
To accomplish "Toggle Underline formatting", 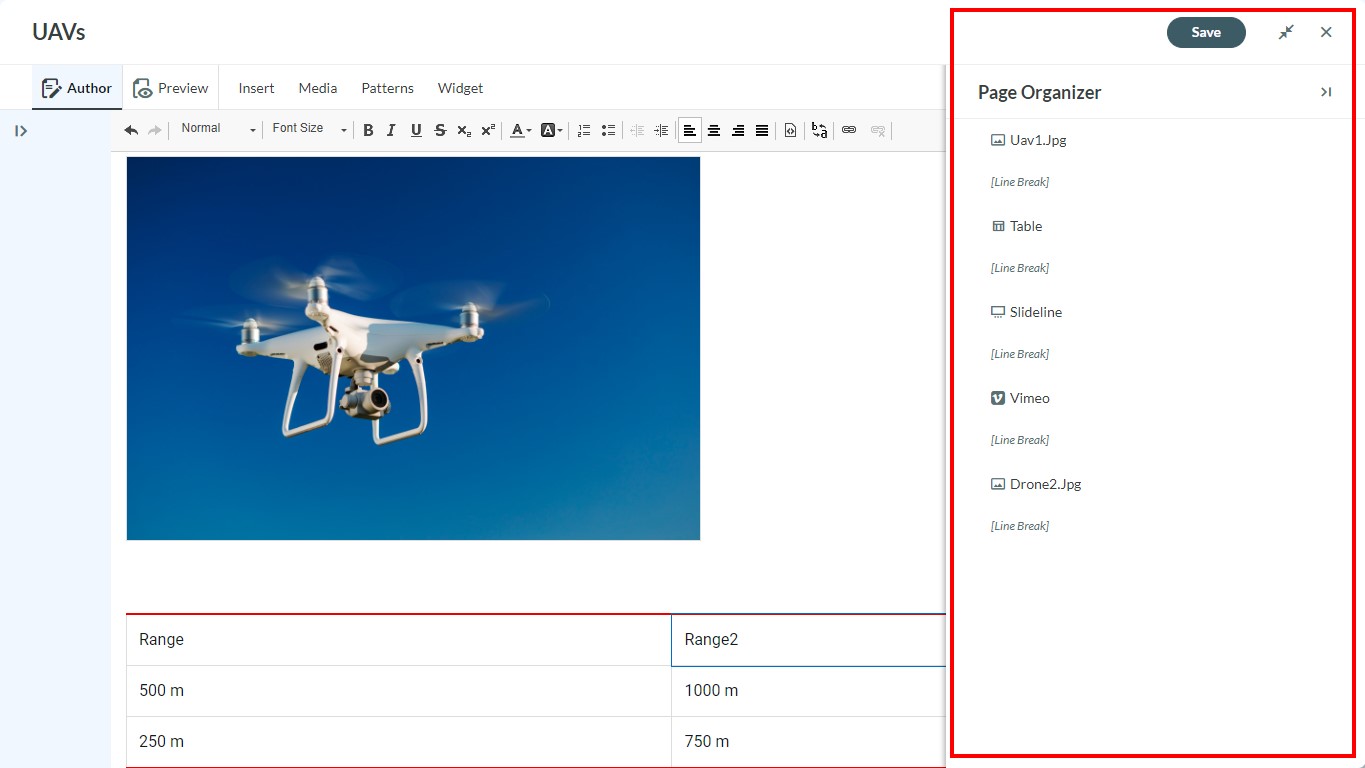I will click(x=416, y=130).
